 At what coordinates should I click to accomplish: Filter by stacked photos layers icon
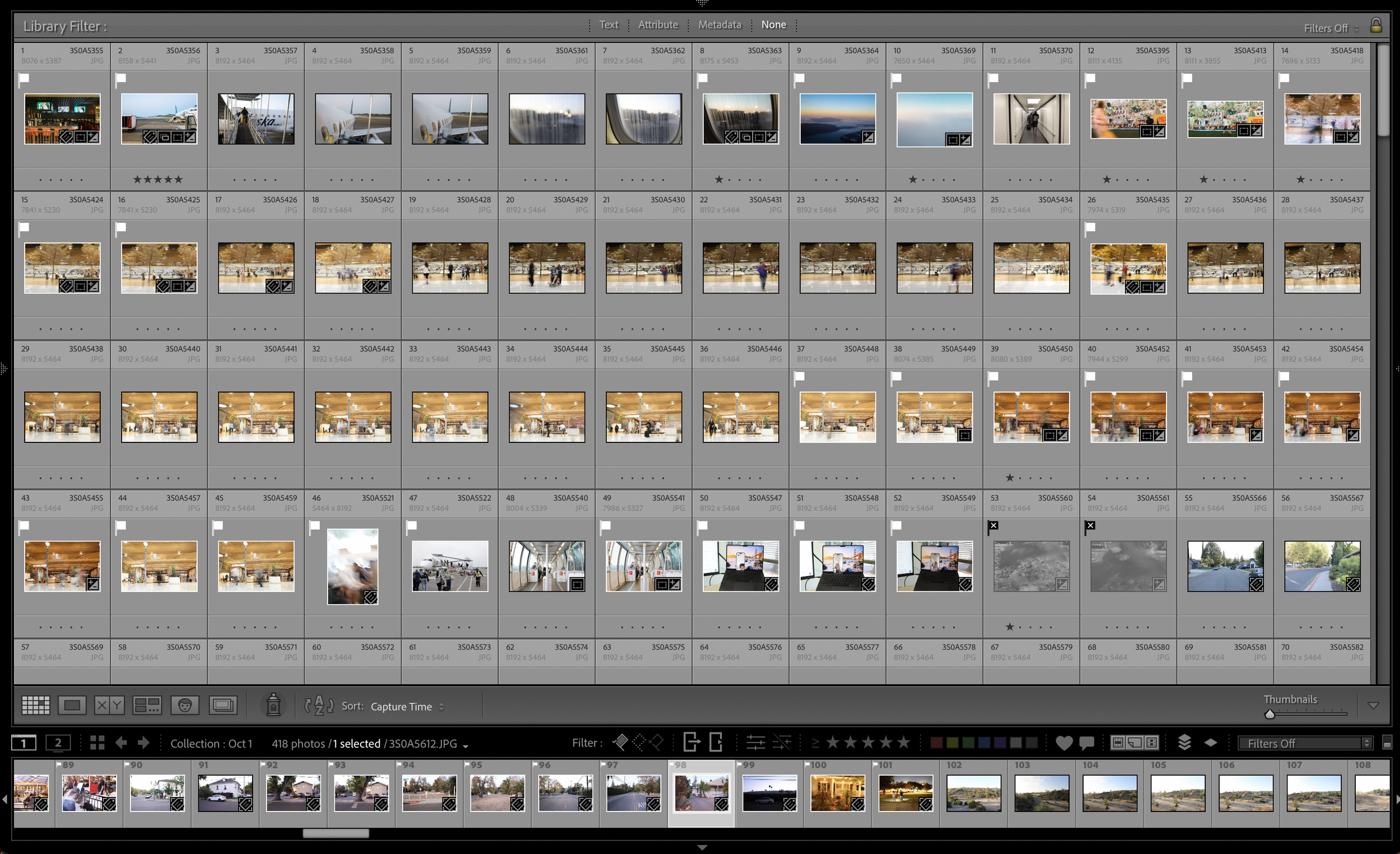pyautogui.click(x=1184, y=742)
